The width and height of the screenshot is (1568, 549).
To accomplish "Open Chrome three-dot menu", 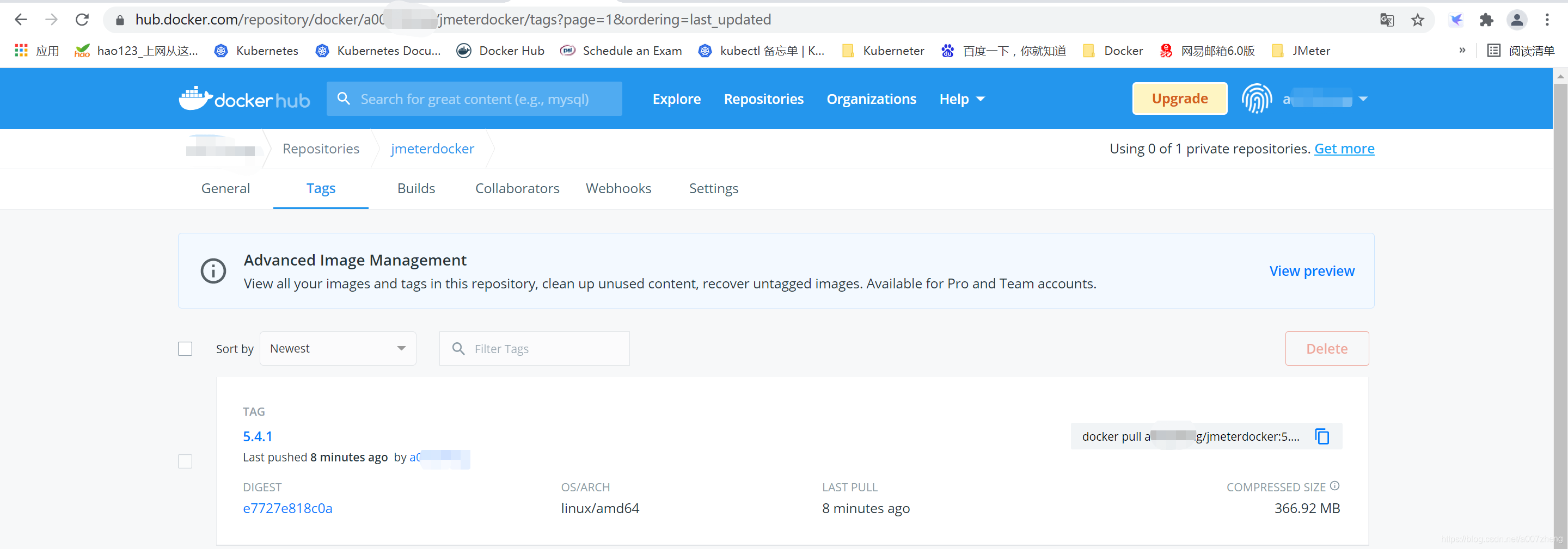I will [x=1547, y=20].
